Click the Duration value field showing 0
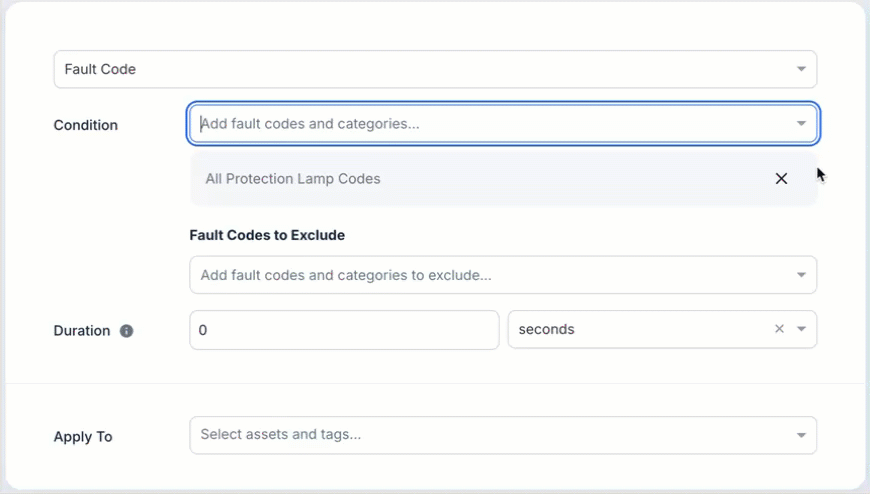 pyautogui.click(x=343, y=330)
